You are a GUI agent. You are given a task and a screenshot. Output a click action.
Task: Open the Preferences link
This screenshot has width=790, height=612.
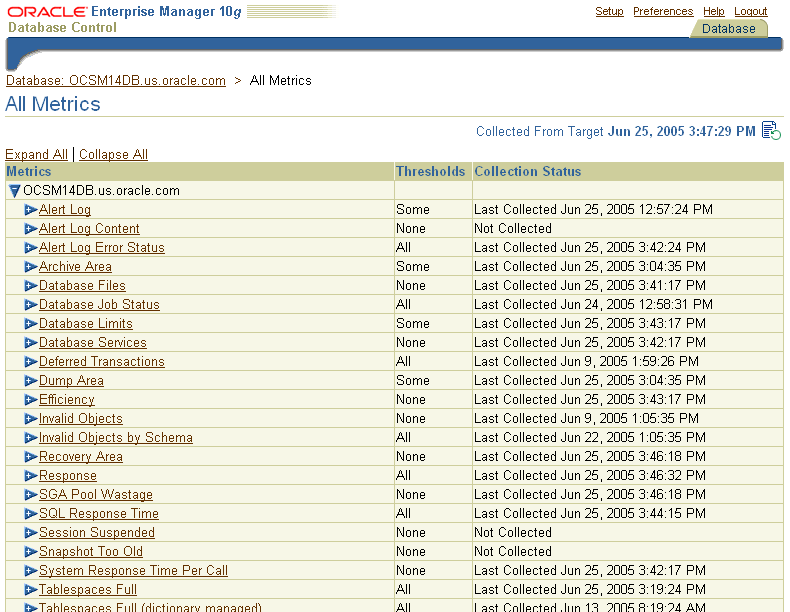click(663, 11)
